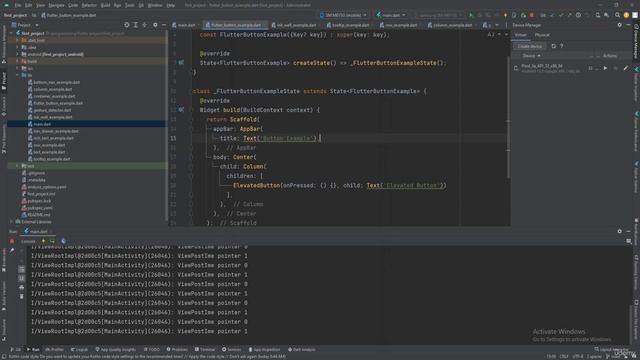Expand External Libraries node
640x360 pixels.
click(11, 222)
